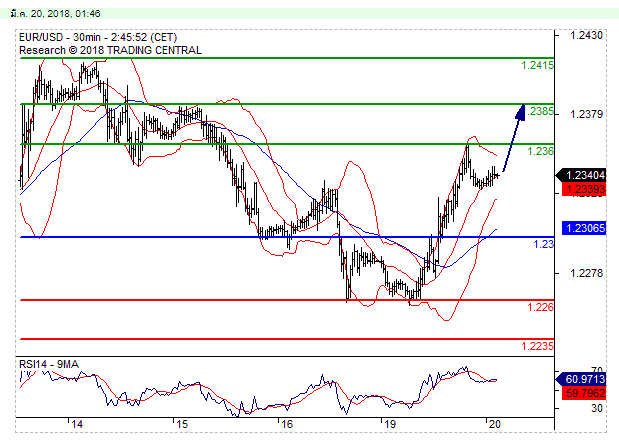Click the date axis label 14
This screenshot has height=441, width=619.
[x=77, y=424]
